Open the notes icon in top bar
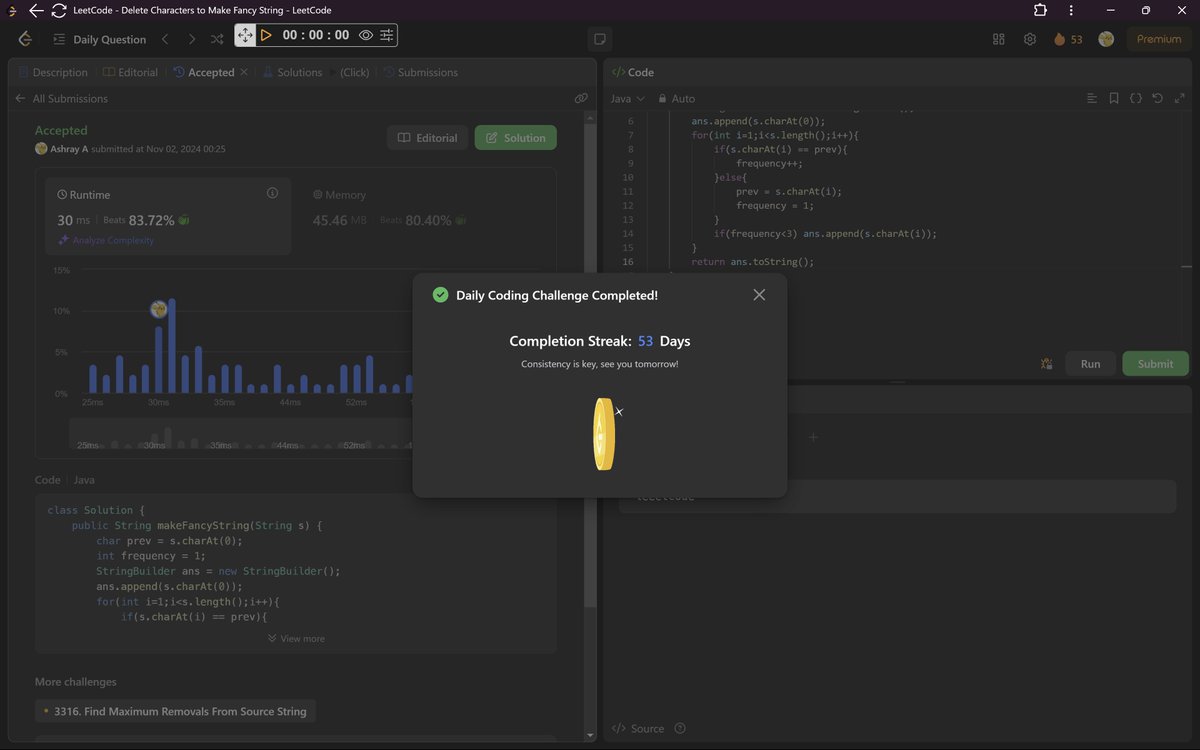 [x=600, y=39]
